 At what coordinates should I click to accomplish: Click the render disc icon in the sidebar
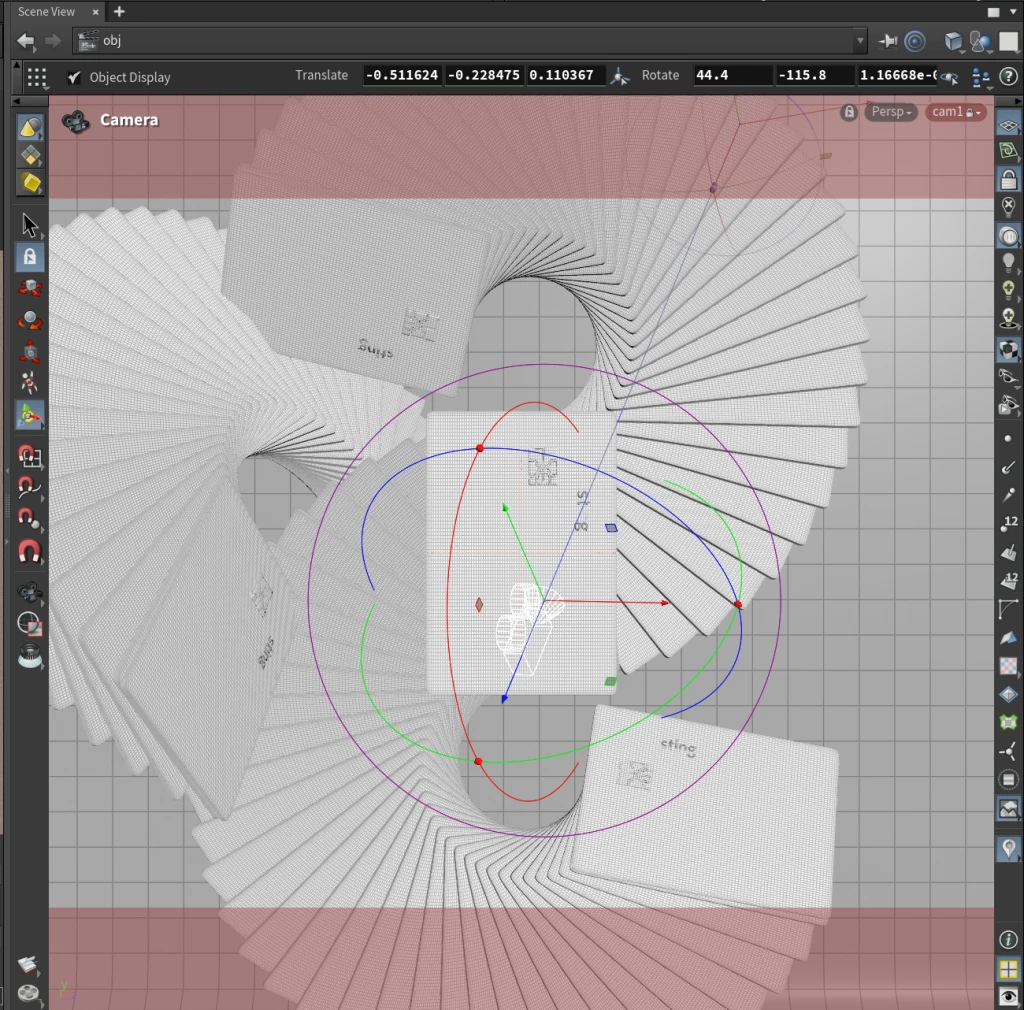pyautogui.click(x=28, y=993)
